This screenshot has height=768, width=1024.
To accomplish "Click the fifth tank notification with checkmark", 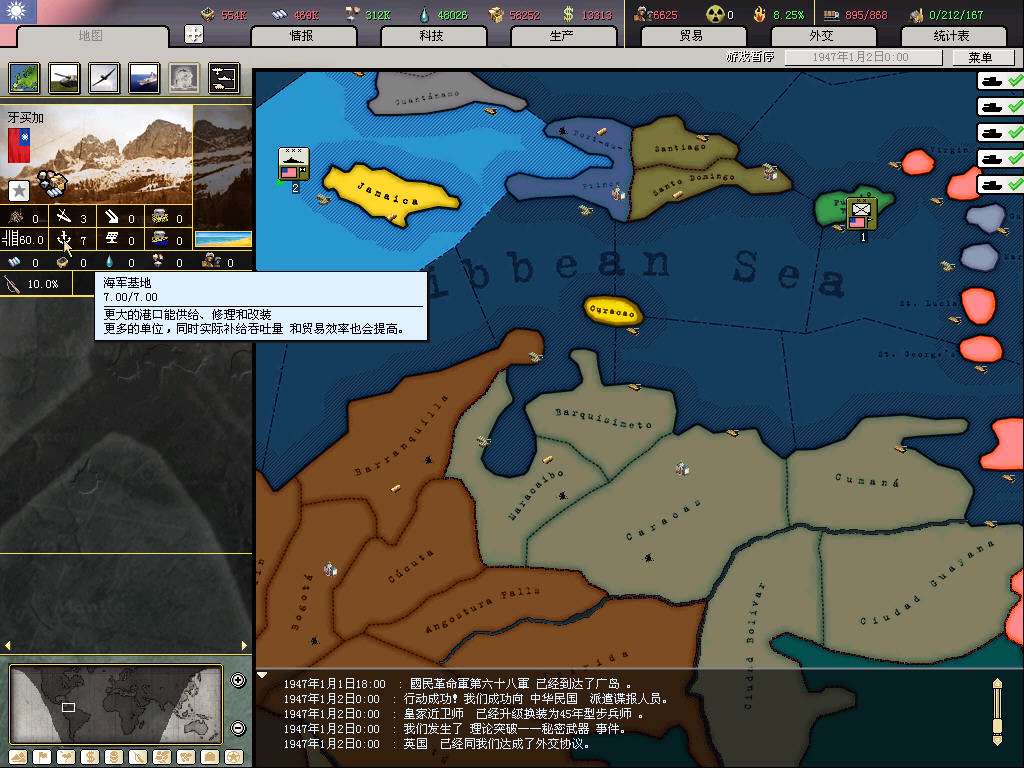I will pyautogui.click(x=1000, y=185).
